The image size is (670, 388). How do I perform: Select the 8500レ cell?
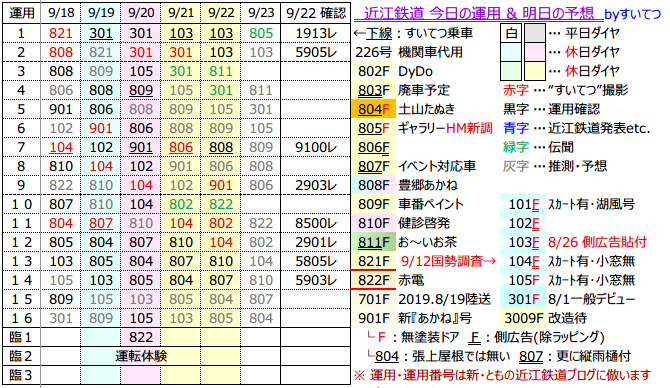(315, 223)
